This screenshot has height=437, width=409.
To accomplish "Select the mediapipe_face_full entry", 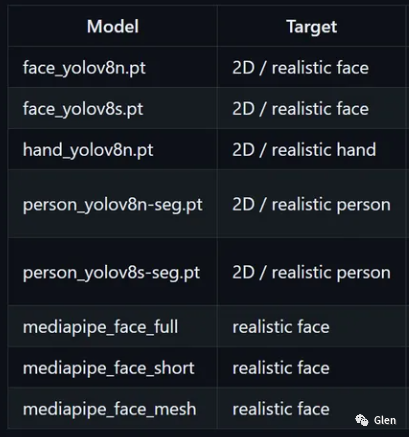I will click(x=100, y=327).
